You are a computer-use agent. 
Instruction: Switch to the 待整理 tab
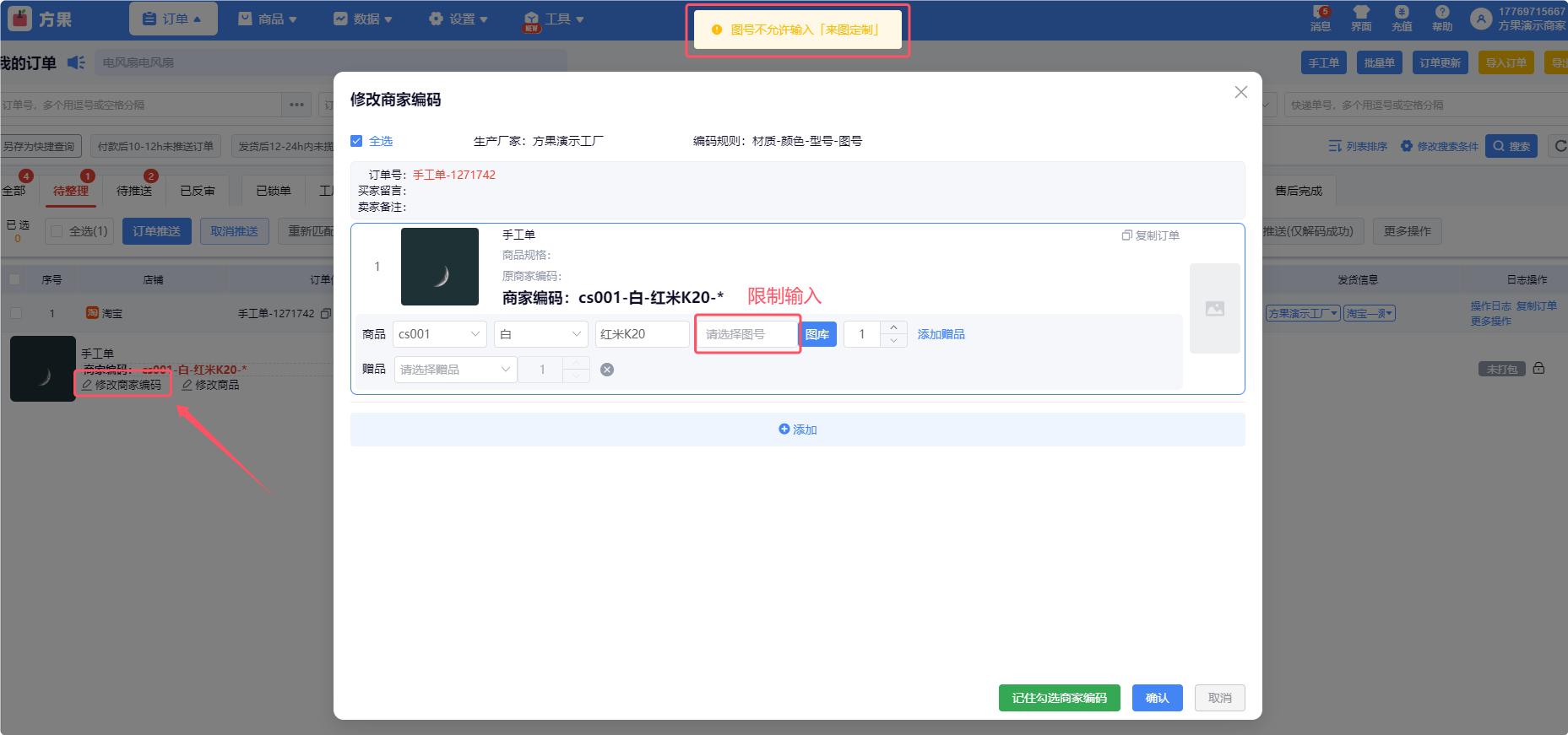coord(71,191)
